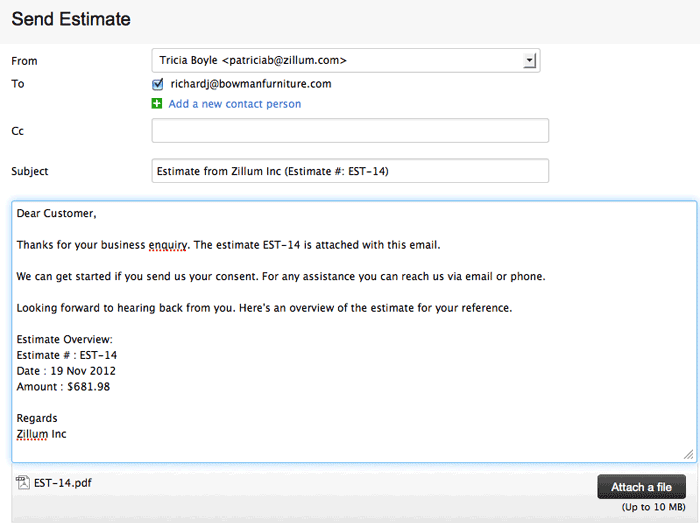Click the From dropdown arrow

point(530,61)
